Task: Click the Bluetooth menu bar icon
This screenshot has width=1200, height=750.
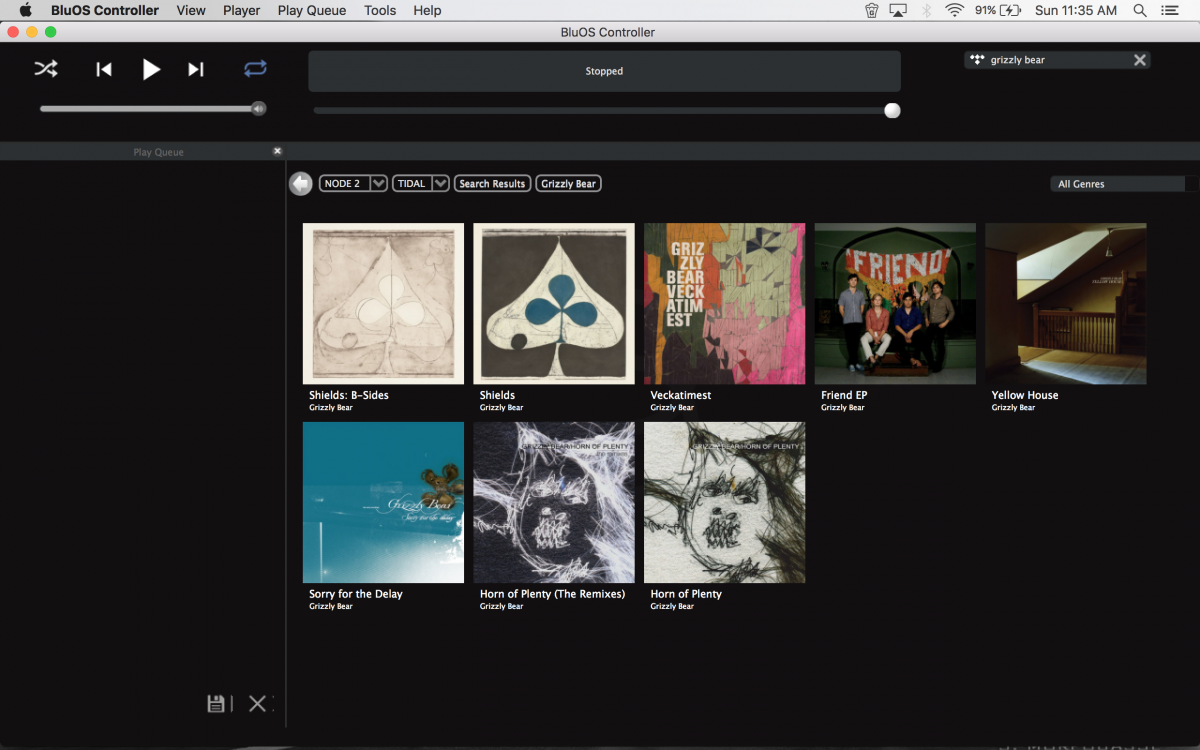Action: pyautogui.click(x=927, y=10)
